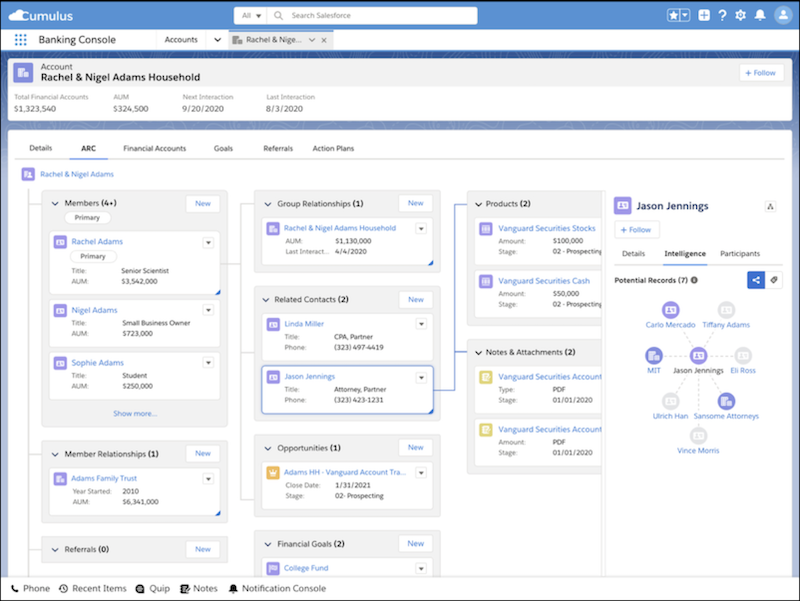Collapse the Financial Goals section
This screenshot has width=800, height=601.
[268, 544]
